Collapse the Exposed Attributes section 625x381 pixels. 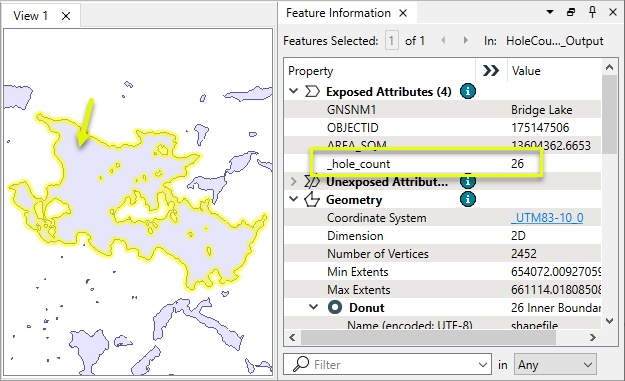point(293,91)
